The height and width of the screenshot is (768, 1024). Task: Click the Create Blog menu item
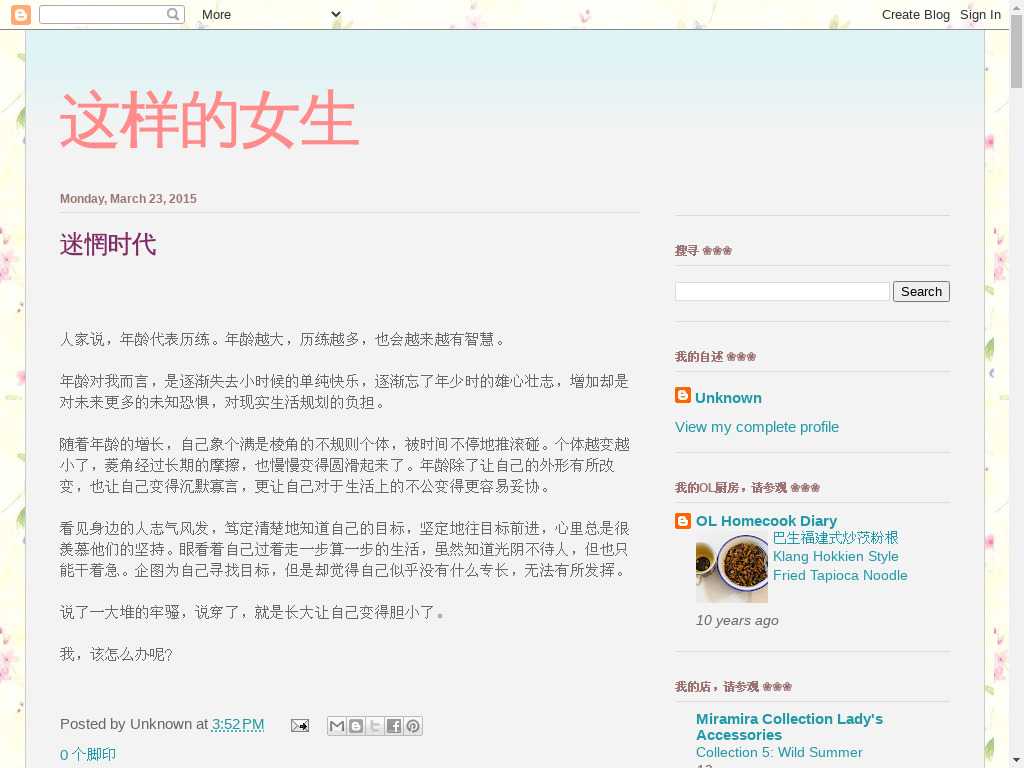click(x=915, y=14)
